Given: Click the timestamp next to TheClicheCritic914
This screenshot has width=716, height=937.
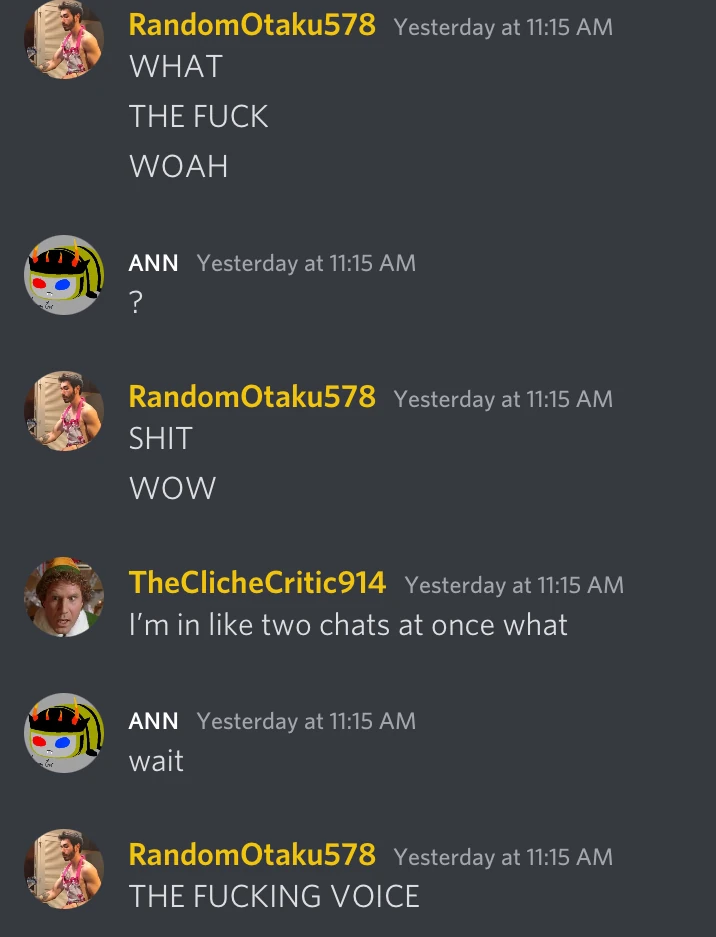Looking at the screenshot, I should [x=514, y=585].
